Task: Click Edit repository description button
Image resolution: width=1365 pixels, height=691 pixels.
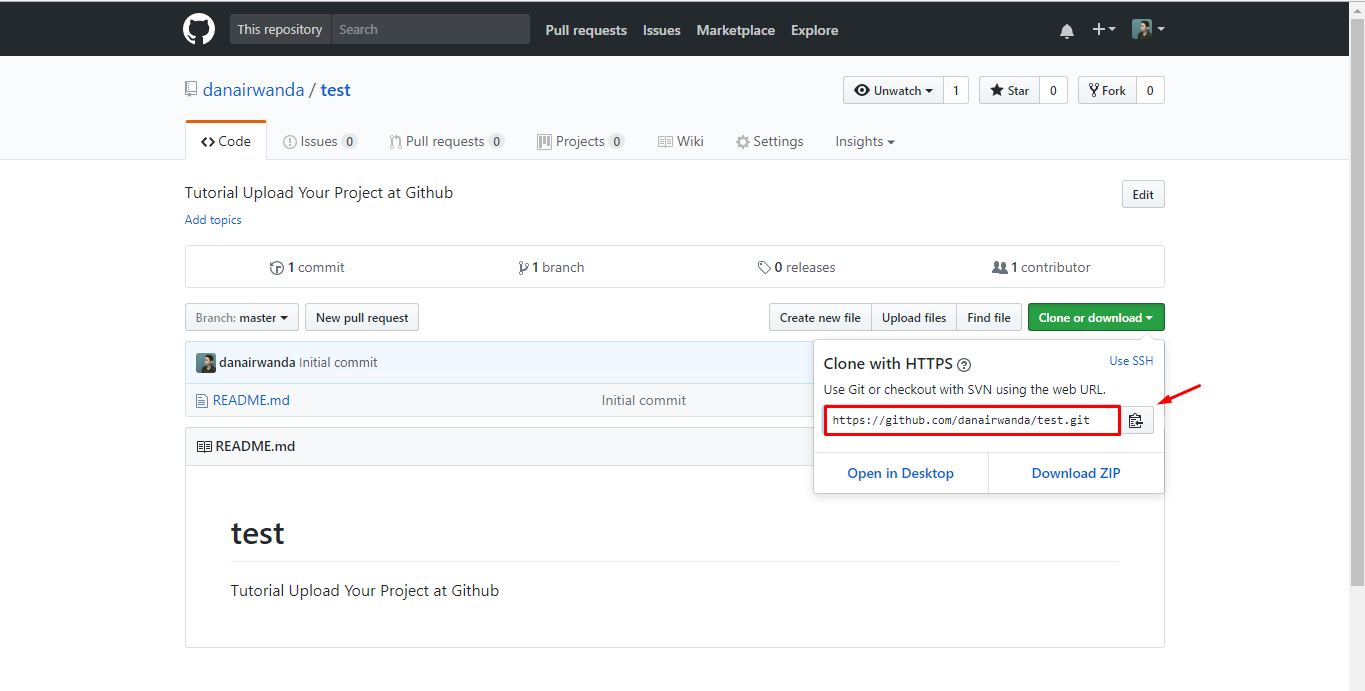Action: click(1143, 195)
